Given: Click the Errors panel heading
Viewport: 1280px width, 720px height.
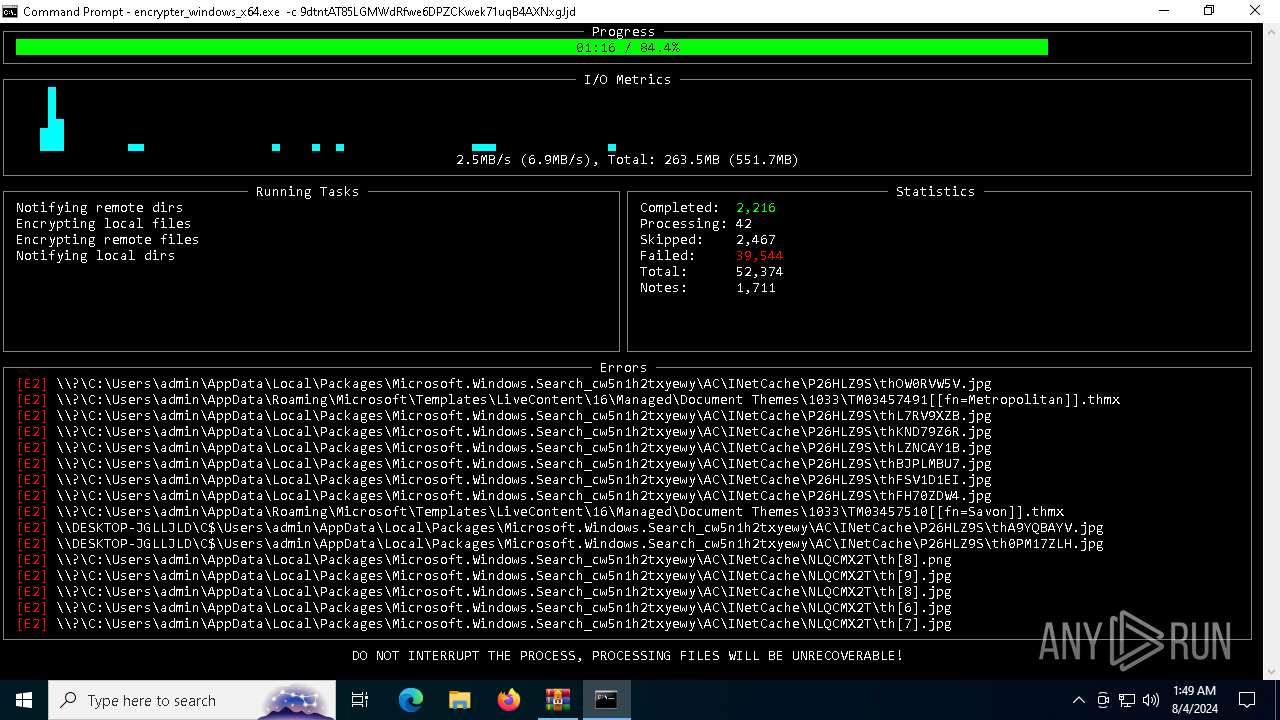Looking at the screenshot, I should [x=624, y=367].
